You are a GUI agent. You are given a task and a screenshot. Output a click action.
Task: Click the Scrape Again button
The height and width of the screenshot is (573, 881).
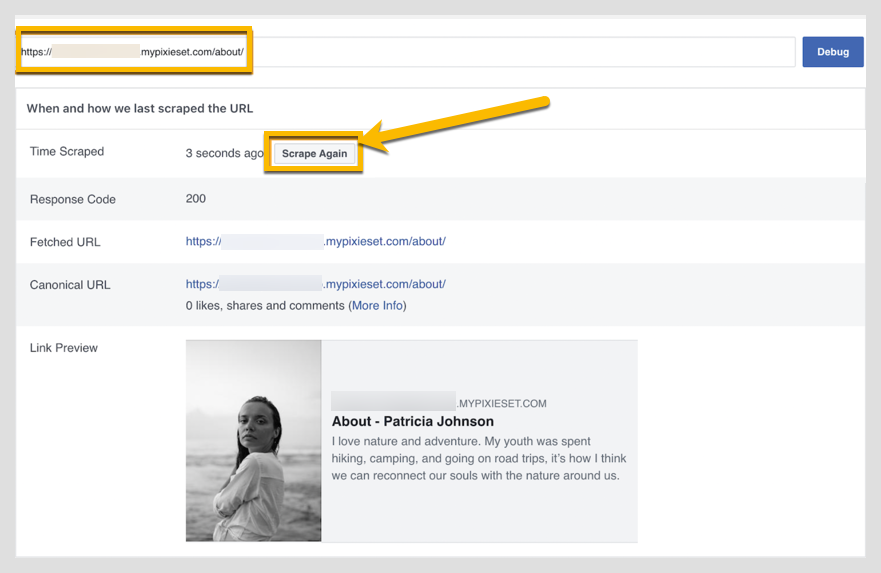point(314,154)
